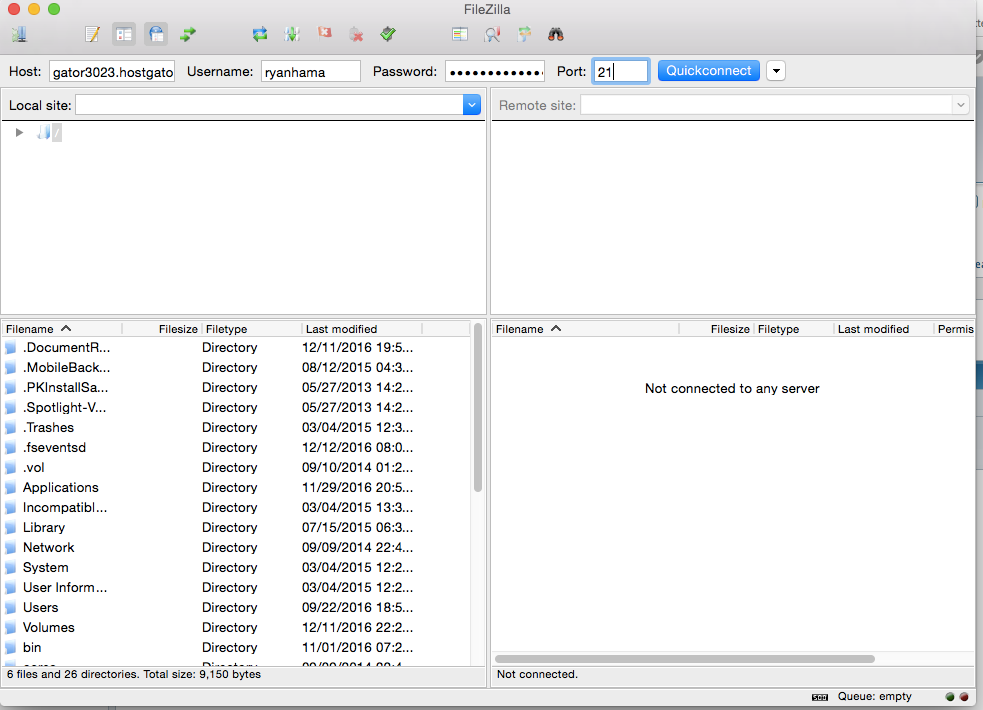Image resolution: width=983 pixels, height=710 pixels.
Task: Toggle processing of the transfer queue
Action: 292,34
